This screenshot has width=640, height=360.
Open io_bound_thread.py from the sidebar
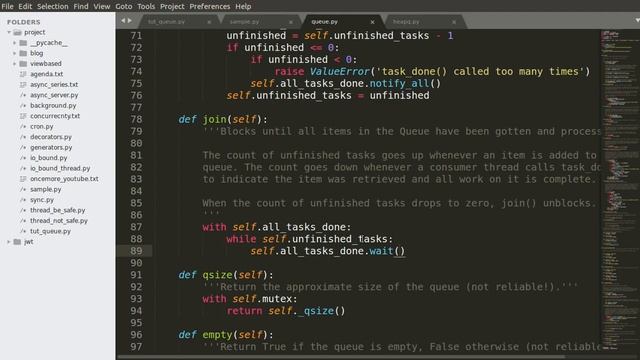coord(60,169)
